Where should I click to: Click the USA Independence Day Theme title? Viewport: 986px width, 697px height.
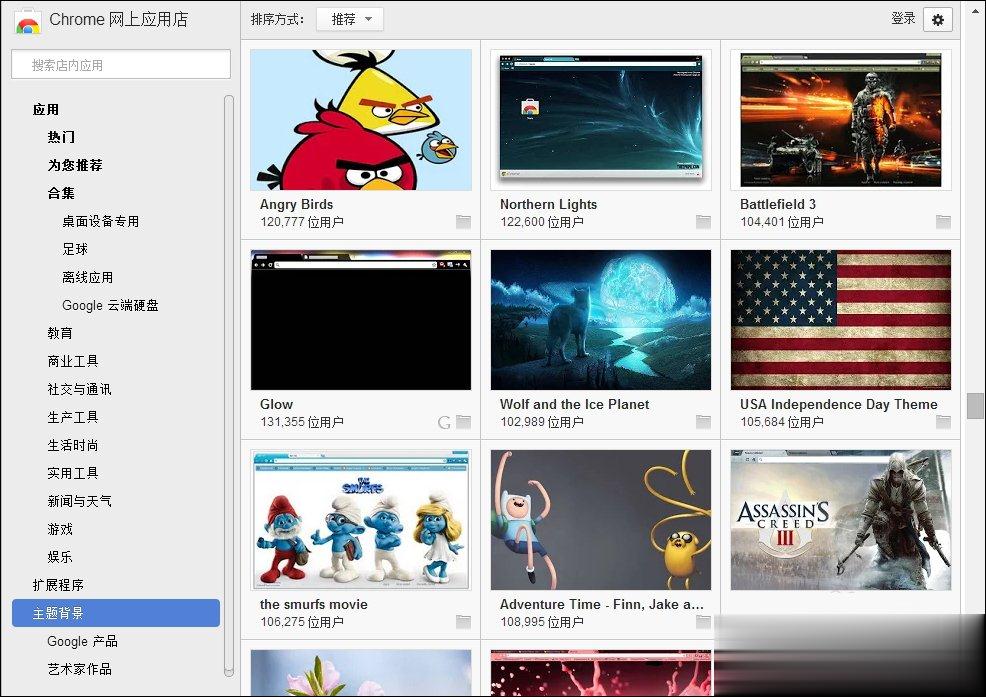[839, 404]
